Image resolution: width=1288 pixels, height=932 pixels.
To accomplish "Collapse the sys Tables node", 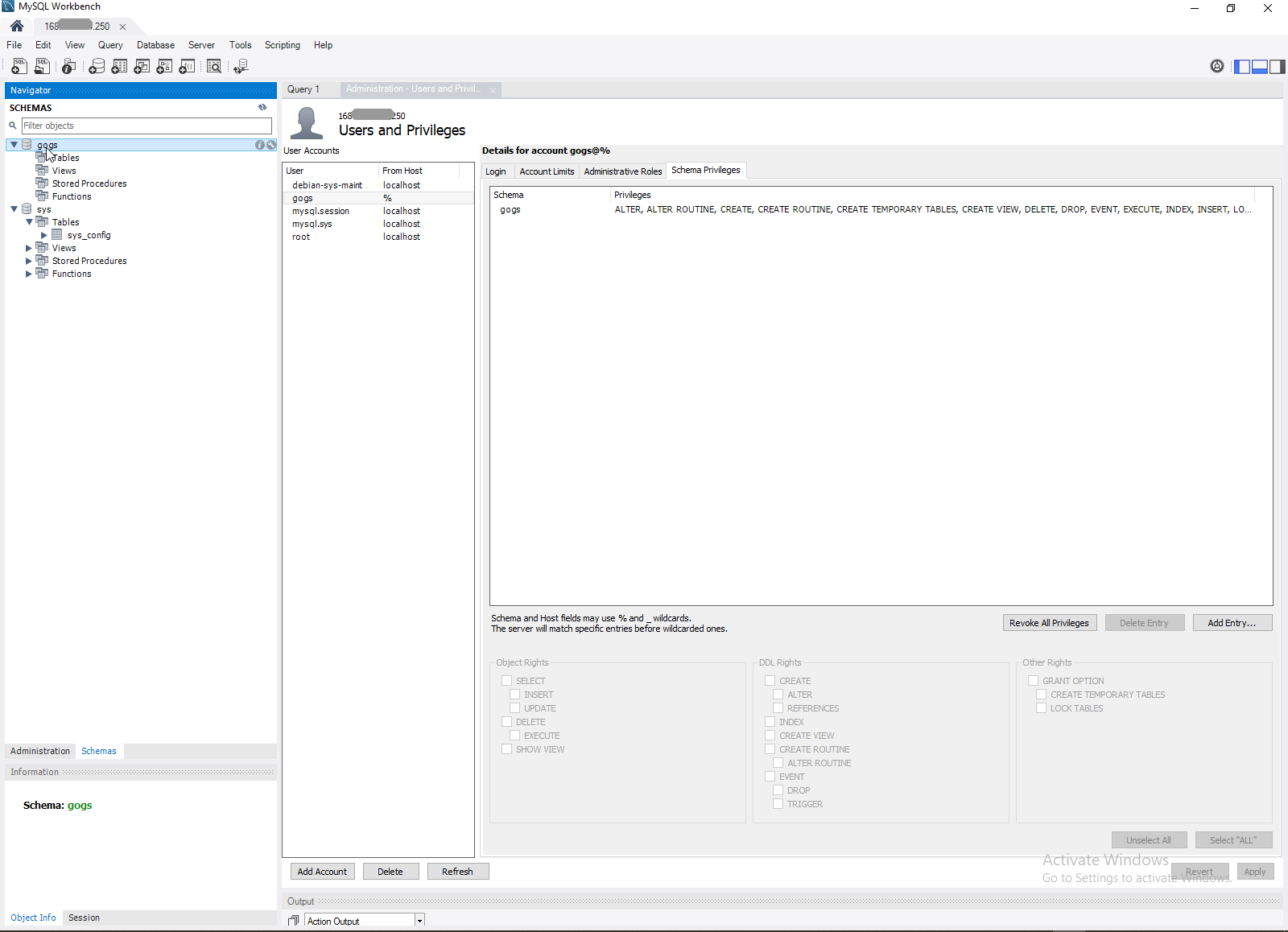I will coord(29,222).
